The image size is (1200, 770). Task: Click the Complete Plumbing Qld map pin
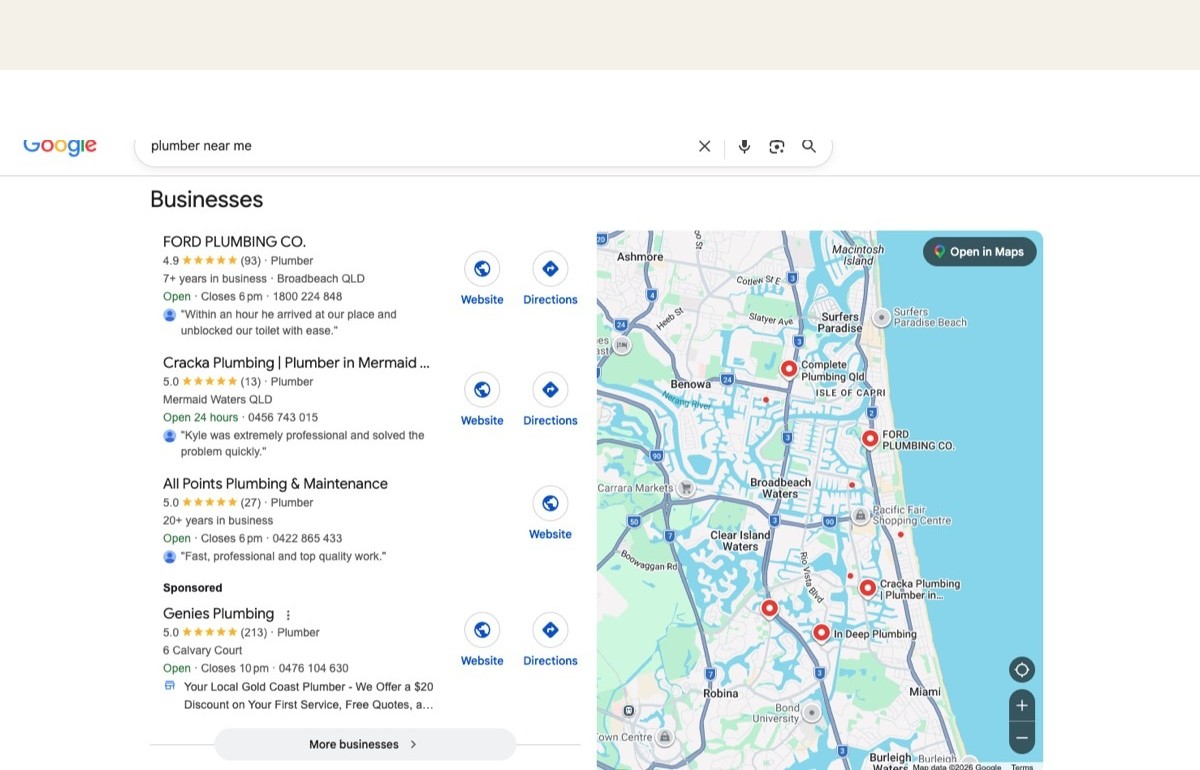click(x=789, y=369)
